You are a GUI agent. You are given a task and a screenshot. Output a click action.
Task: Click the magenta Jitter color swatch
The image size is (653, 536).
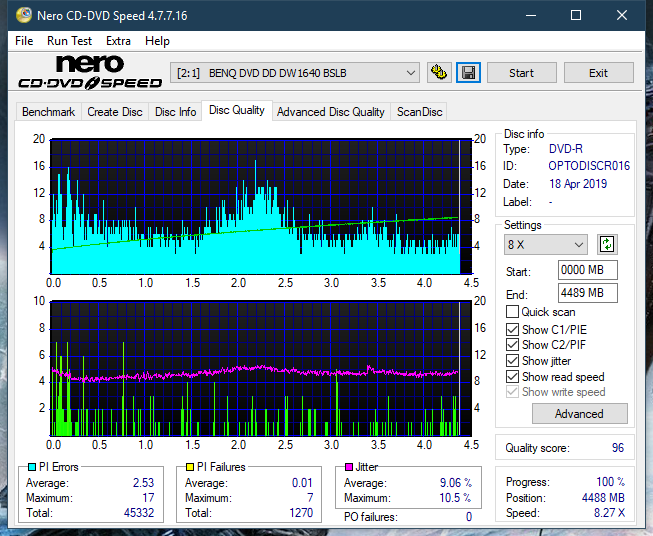click(x=349, y=467)
